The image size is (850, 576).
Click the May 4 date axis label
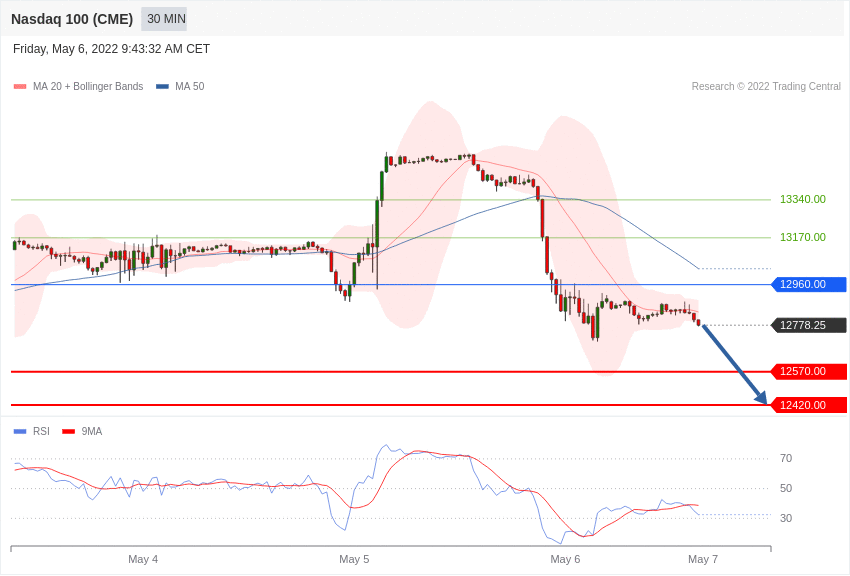click(x=143, y=559)
